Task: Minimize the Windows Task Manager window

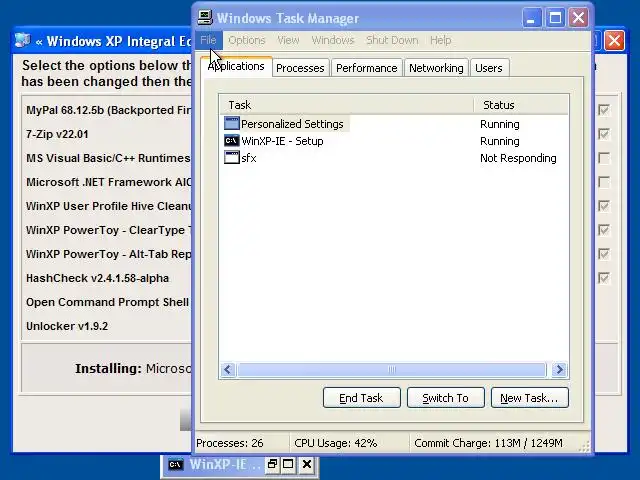Action: tap(531, 18)
